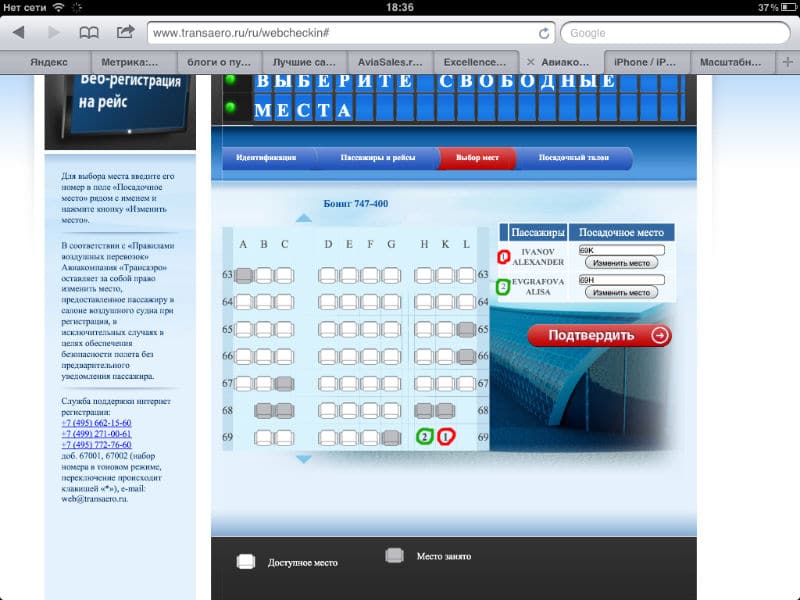Select the green passenger 2 marker in row 69
The width and height of the screenshot is (800, 600).
[x=425, y=437]
